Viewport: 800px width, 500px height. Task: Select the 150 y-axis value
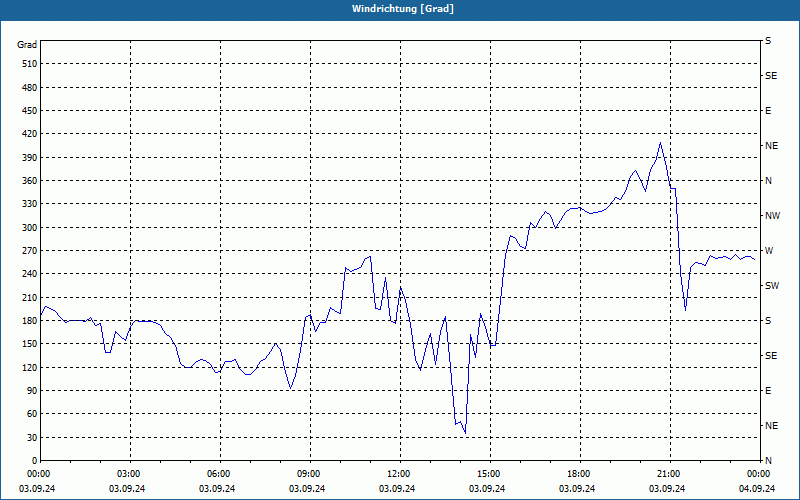pyautogui.click(x=30, y=344)
